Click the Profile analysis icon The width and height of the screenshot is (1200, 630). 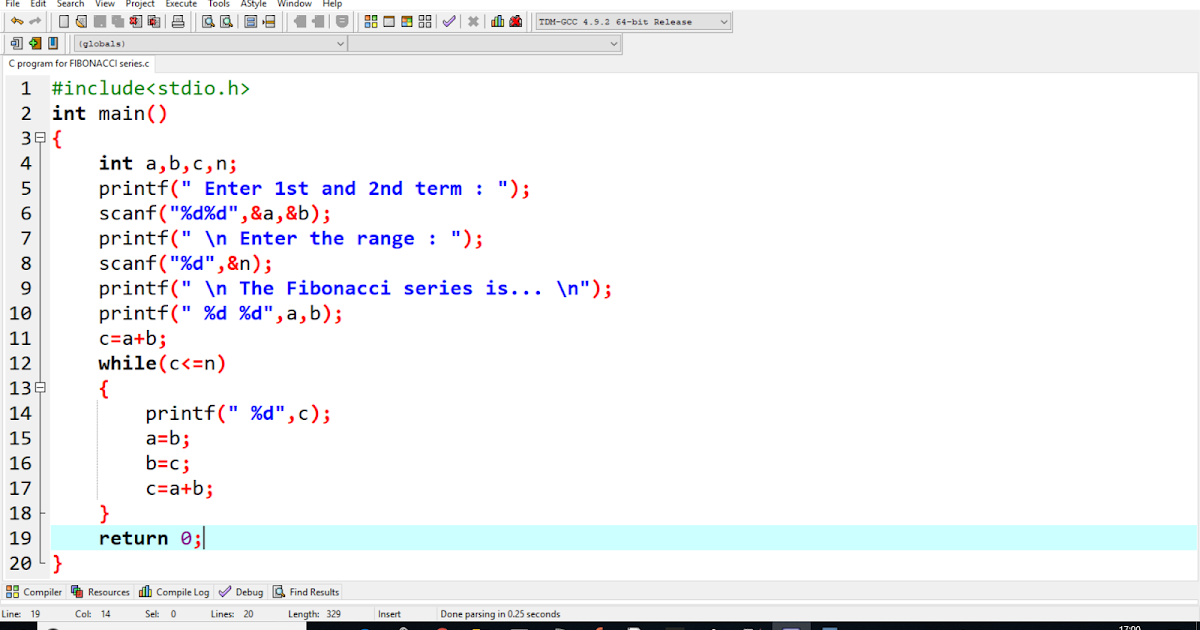498,20
